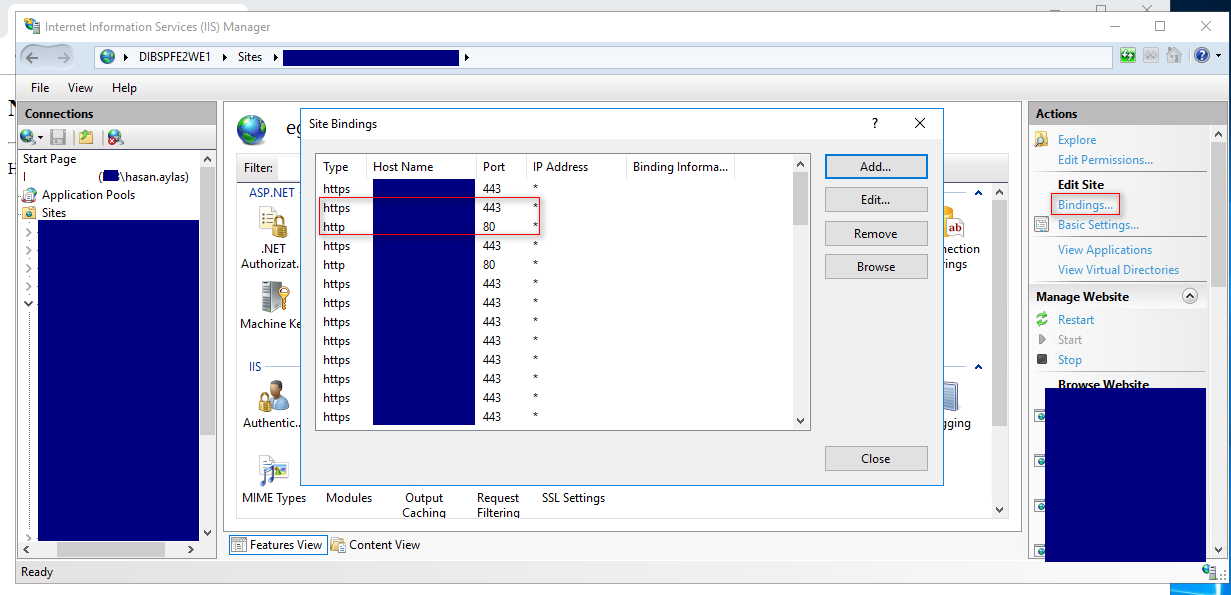The image size is (1231, 595).
Task: Click the View Applications link
Action: click(x=1105, y=250)
